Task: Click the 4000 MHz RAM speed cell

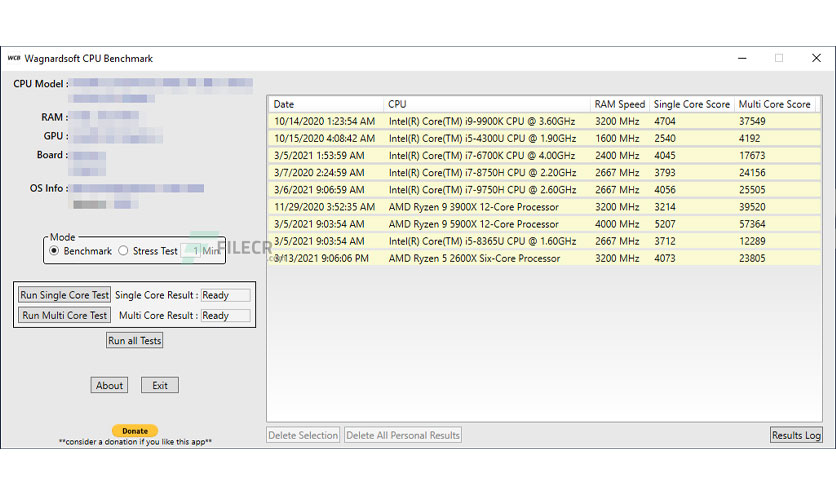Action: tap(617, 224)
